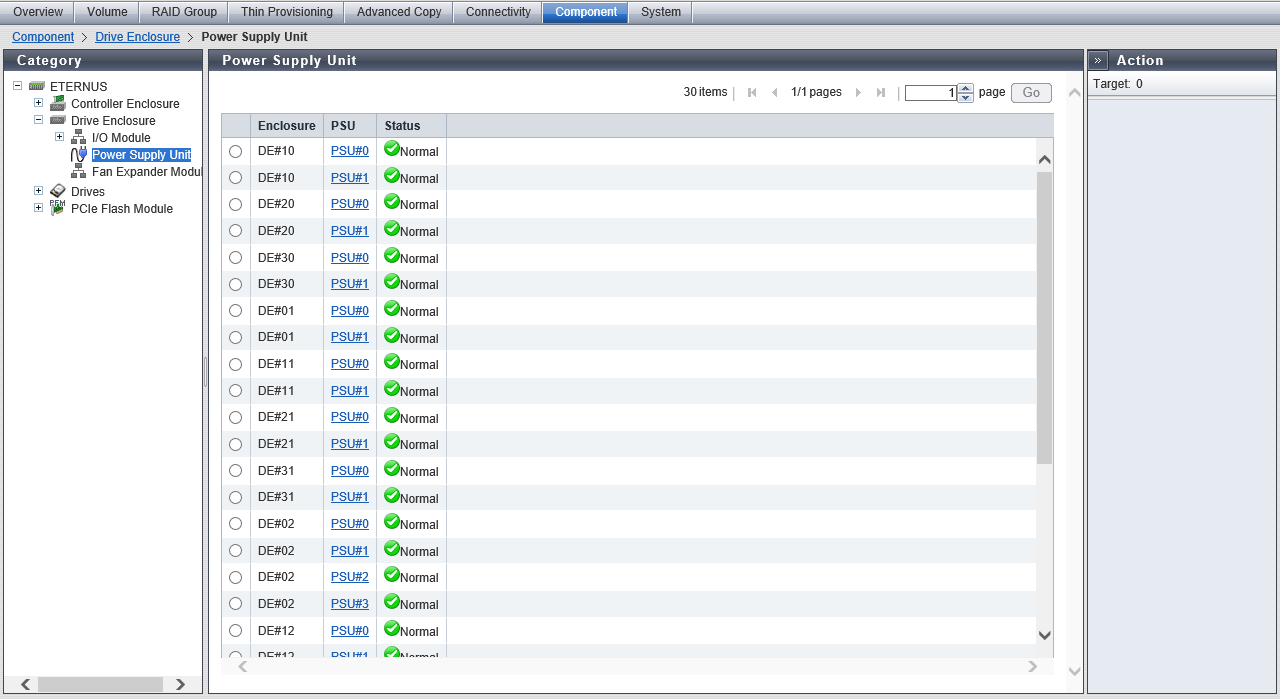Click the PCIe Flash Module icon
The image size is (1280, 699).
(58, 208)
